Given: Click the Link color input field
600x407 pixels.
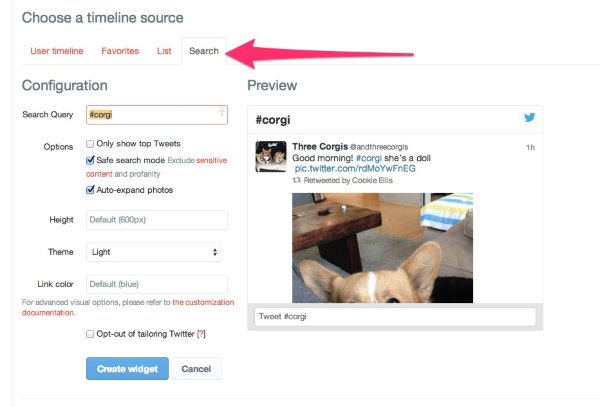Looking at the screenshot, I should coord(156,284).
